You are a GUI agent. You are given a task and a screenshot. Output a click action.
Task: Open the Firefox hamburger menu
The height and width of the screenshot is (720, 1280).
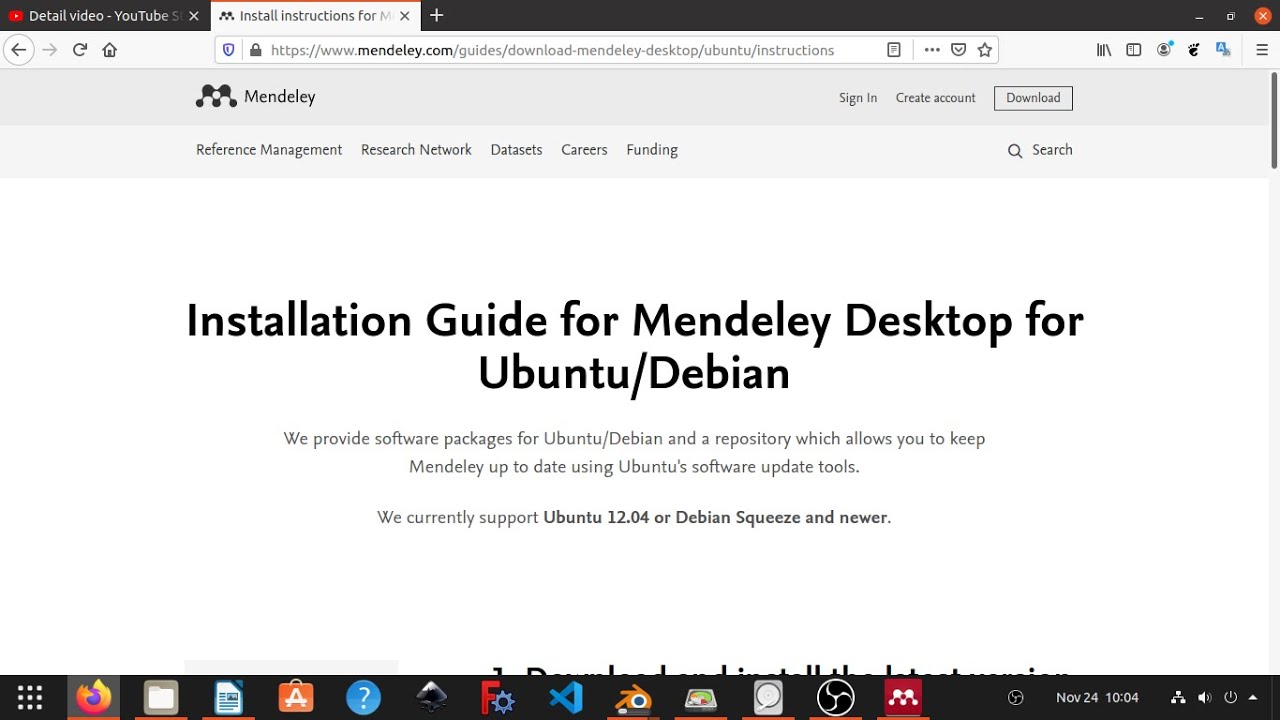click(x=1262, y=50)
